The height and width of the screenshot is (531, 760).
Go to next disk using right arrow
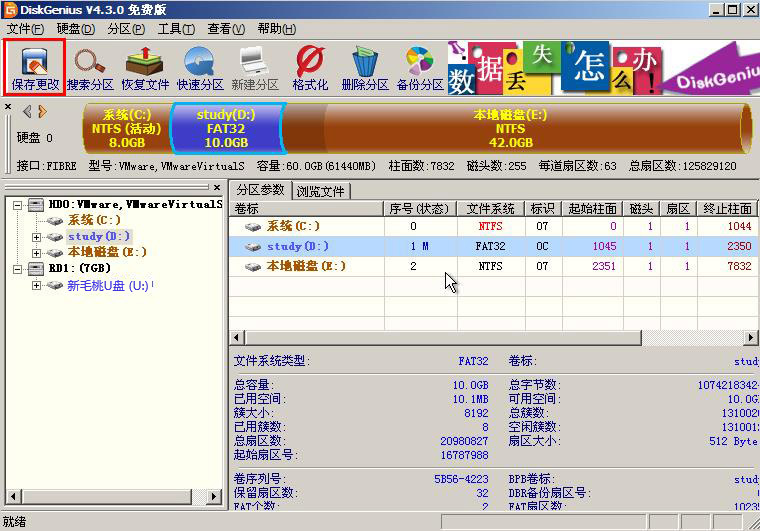point(43,112)
